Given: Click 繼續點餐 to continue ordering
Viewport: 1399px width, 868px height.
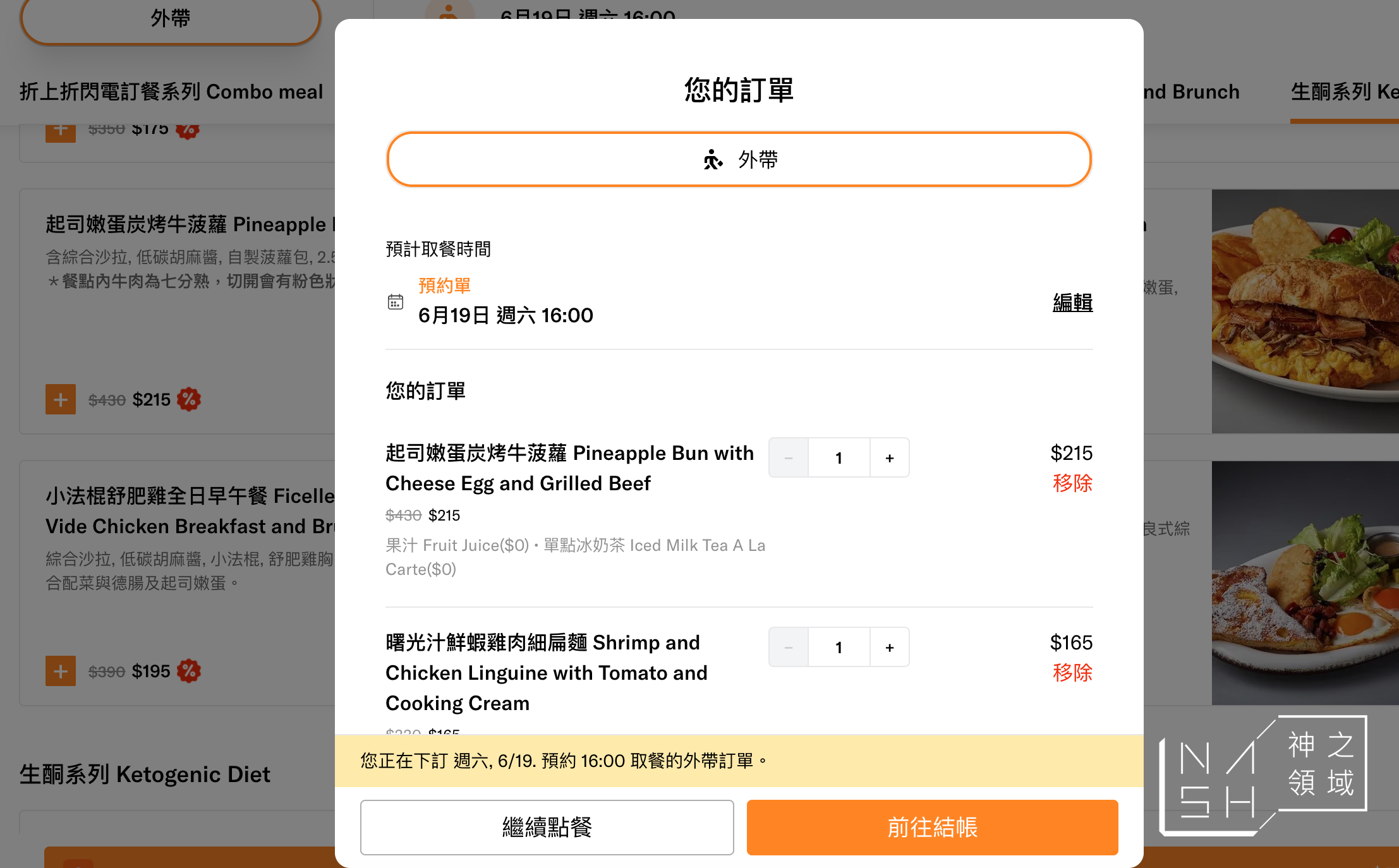Looking at the screenshot, I should (547, 828).
